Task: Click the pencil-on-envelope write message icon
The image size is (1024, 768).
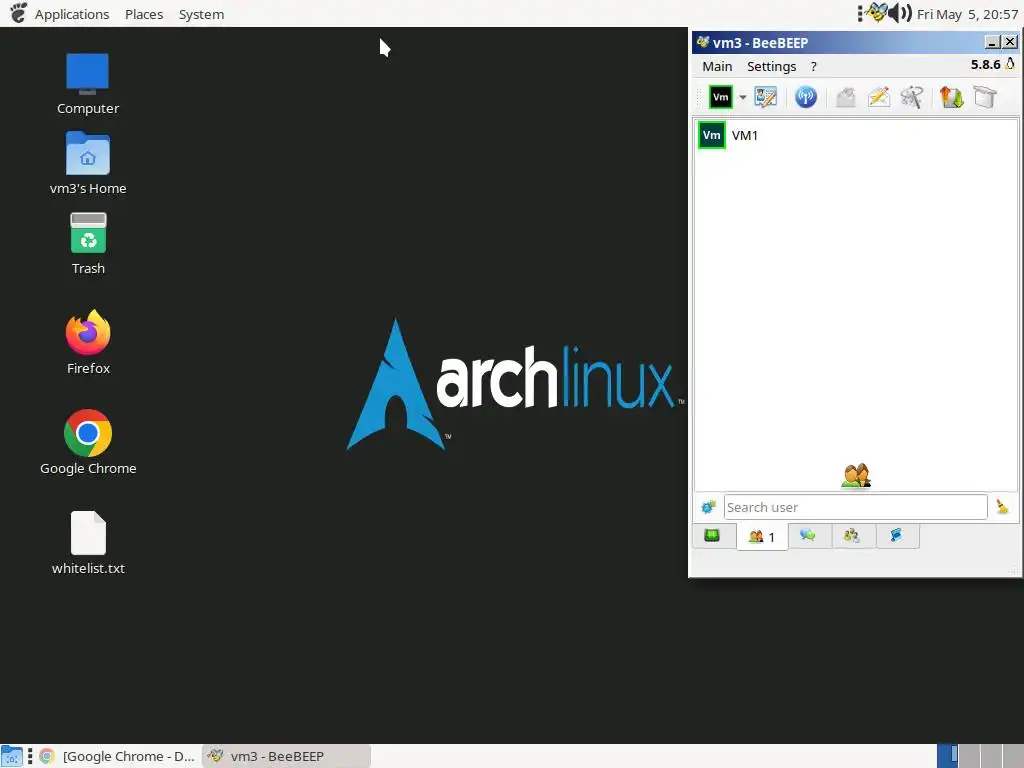Action: [879, 97]
